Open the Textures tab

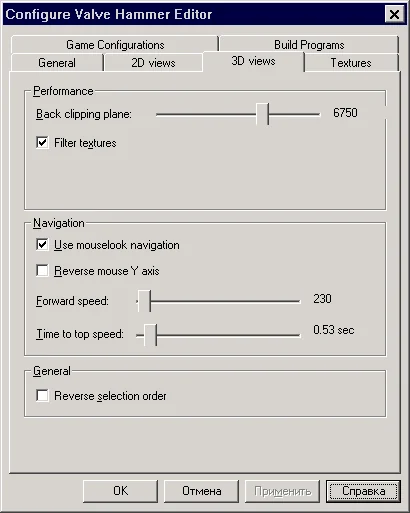[351, 63]
